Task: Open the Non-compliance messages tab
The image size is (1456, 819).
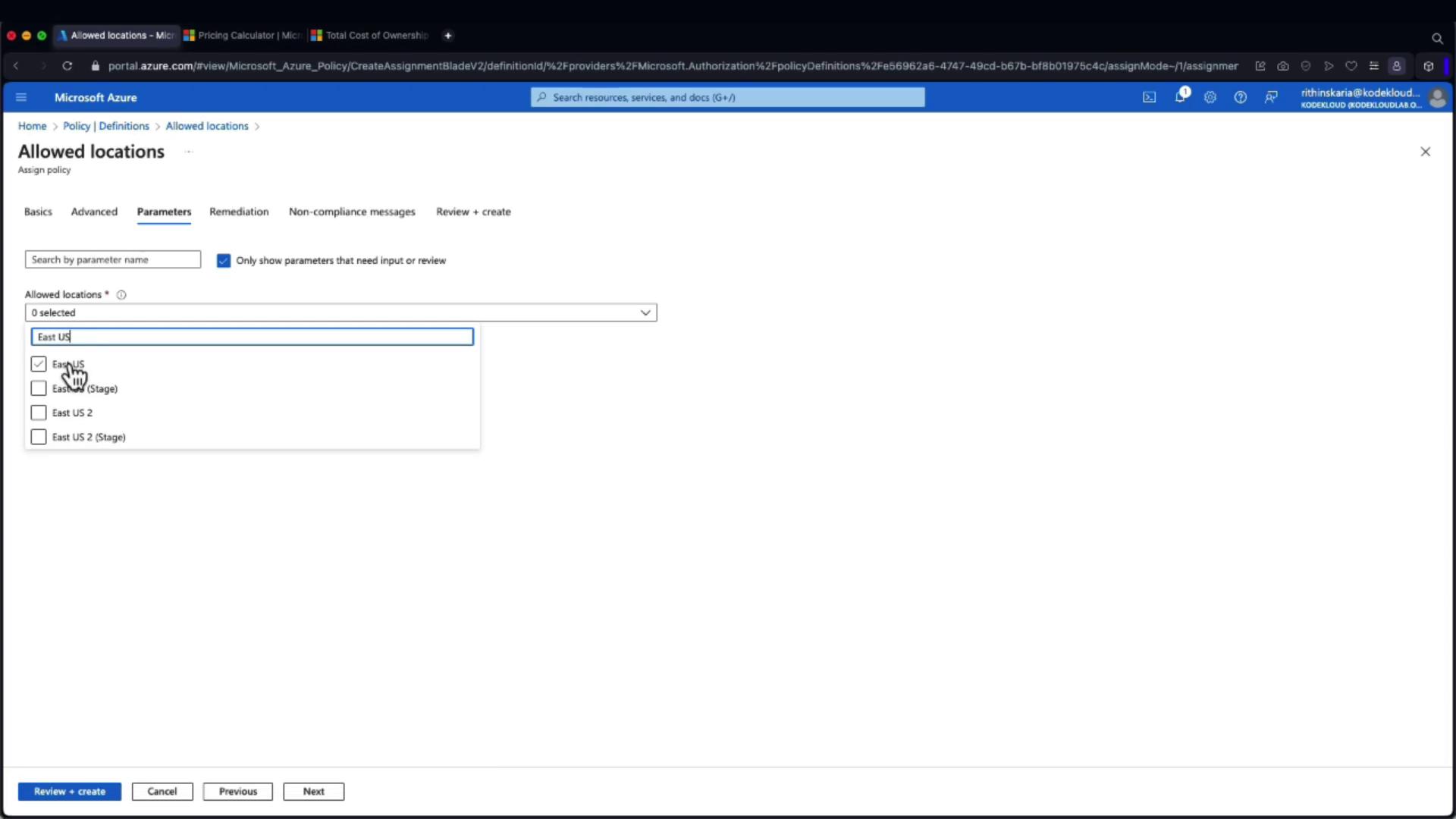Action: [x=352, y=212]
